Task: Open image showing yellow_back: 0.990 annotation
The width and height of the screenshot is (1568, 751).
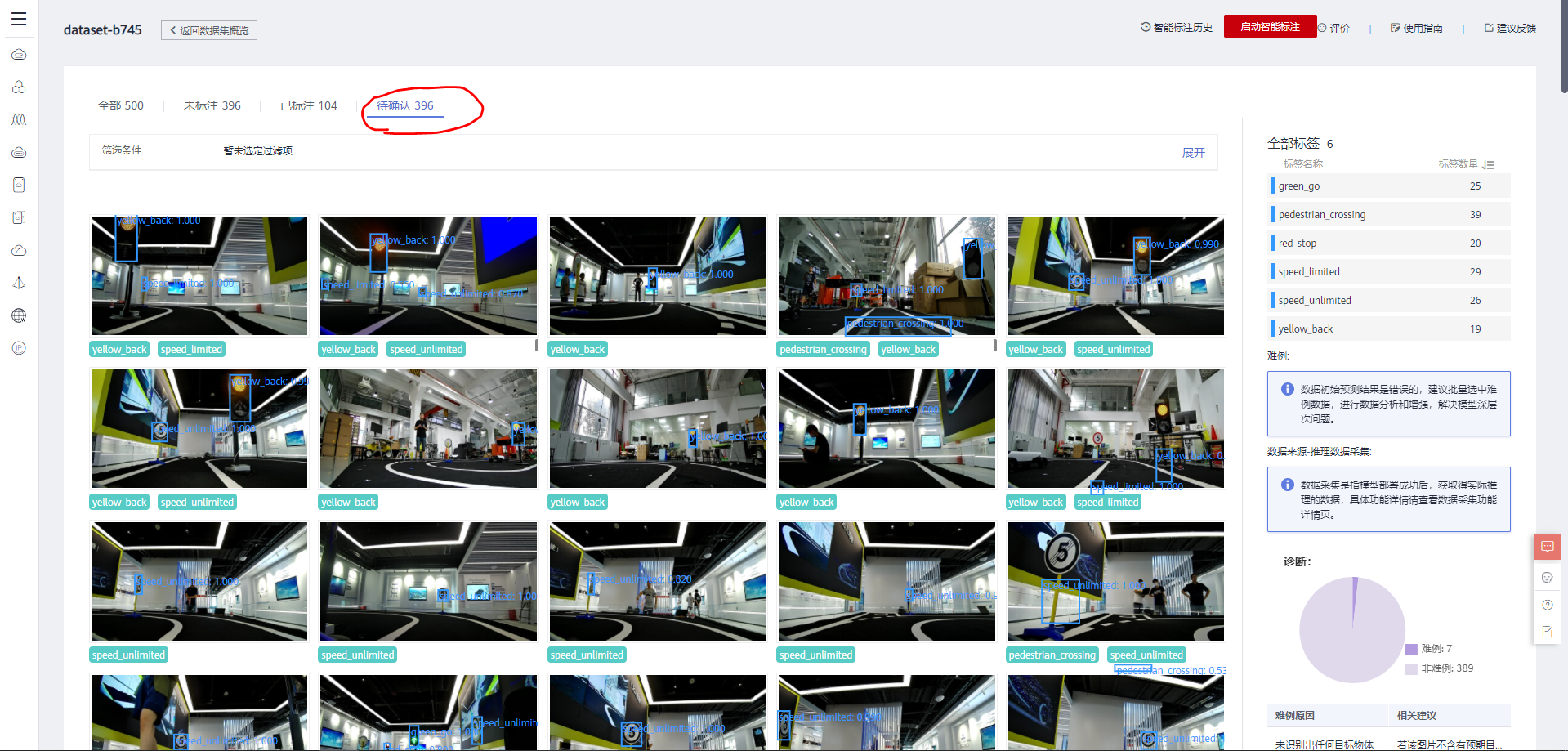Action: click(1116, 275)
